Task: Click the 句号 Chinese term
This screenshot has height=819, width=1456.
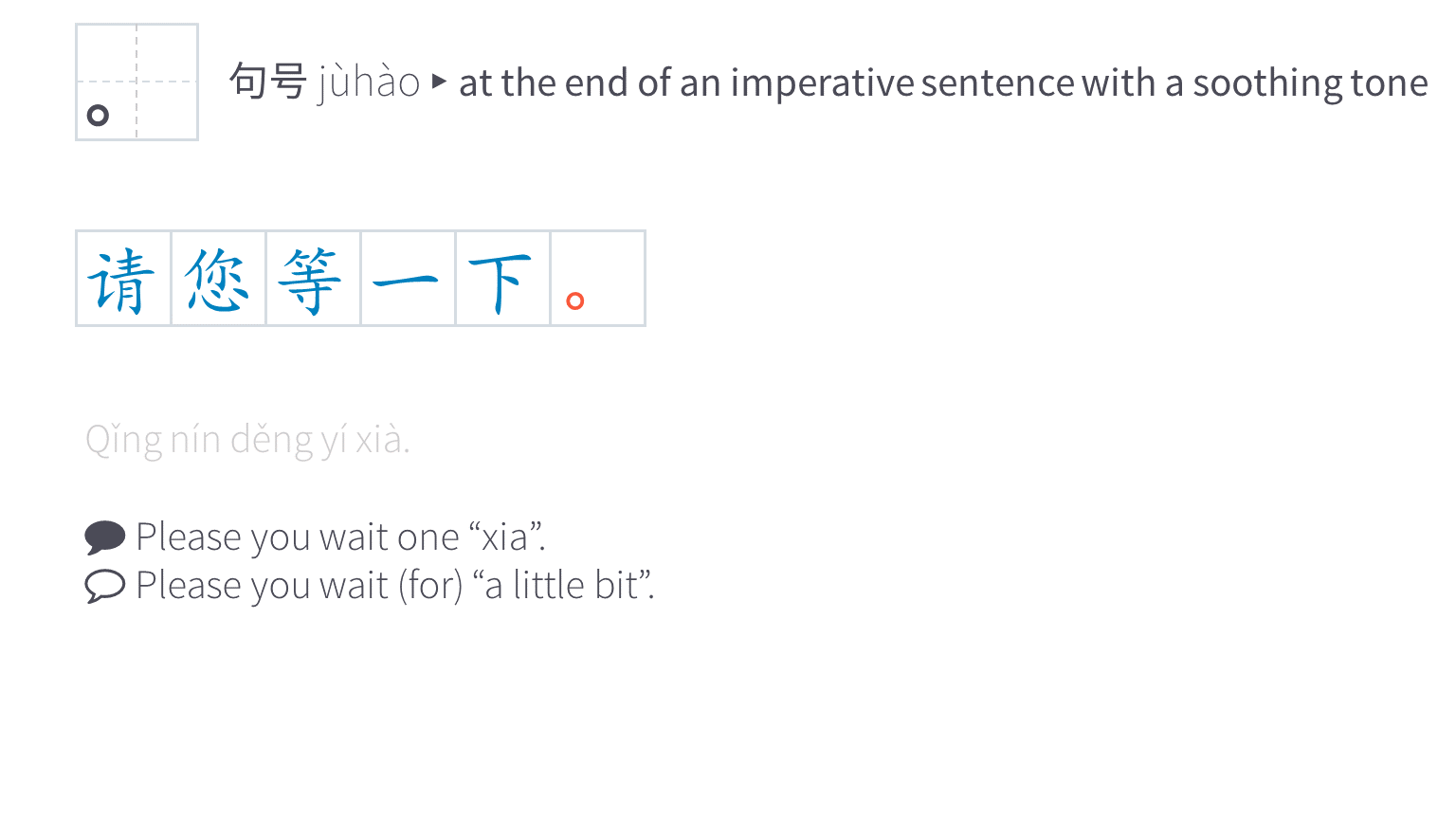Action: coord(267,82)
